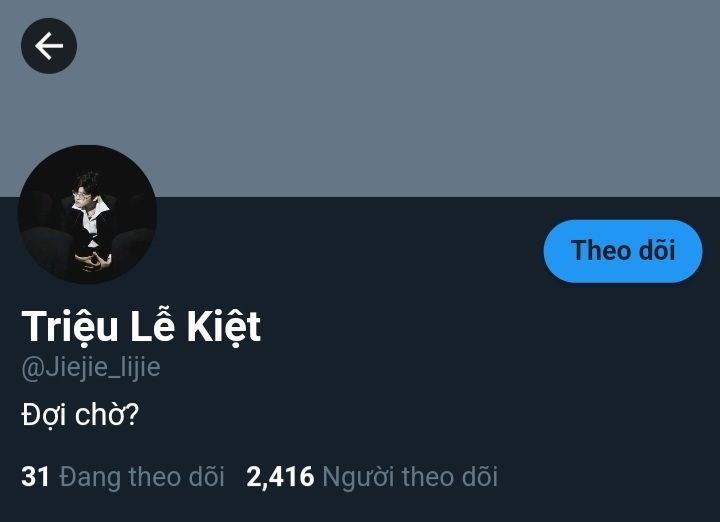The image size is (720, 522).
Task: Click the word Triệu in profile name
Action: pyautogui.click(x=70, y=326)
